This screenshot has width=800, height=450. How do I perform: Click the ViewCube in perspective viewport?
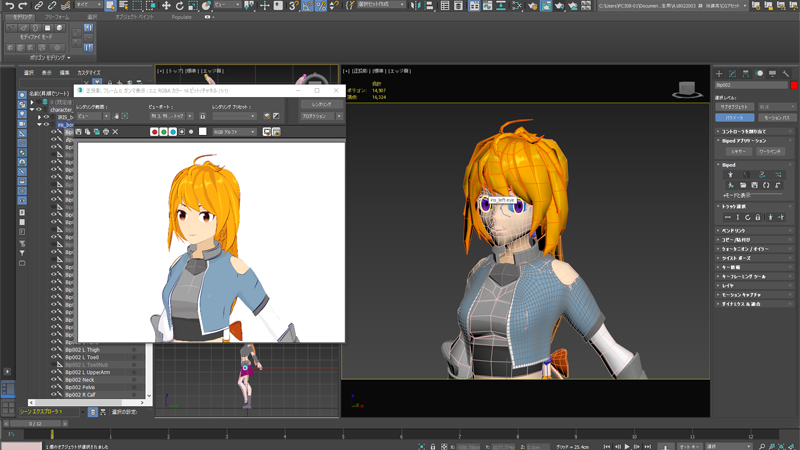[x=686, y=90]
